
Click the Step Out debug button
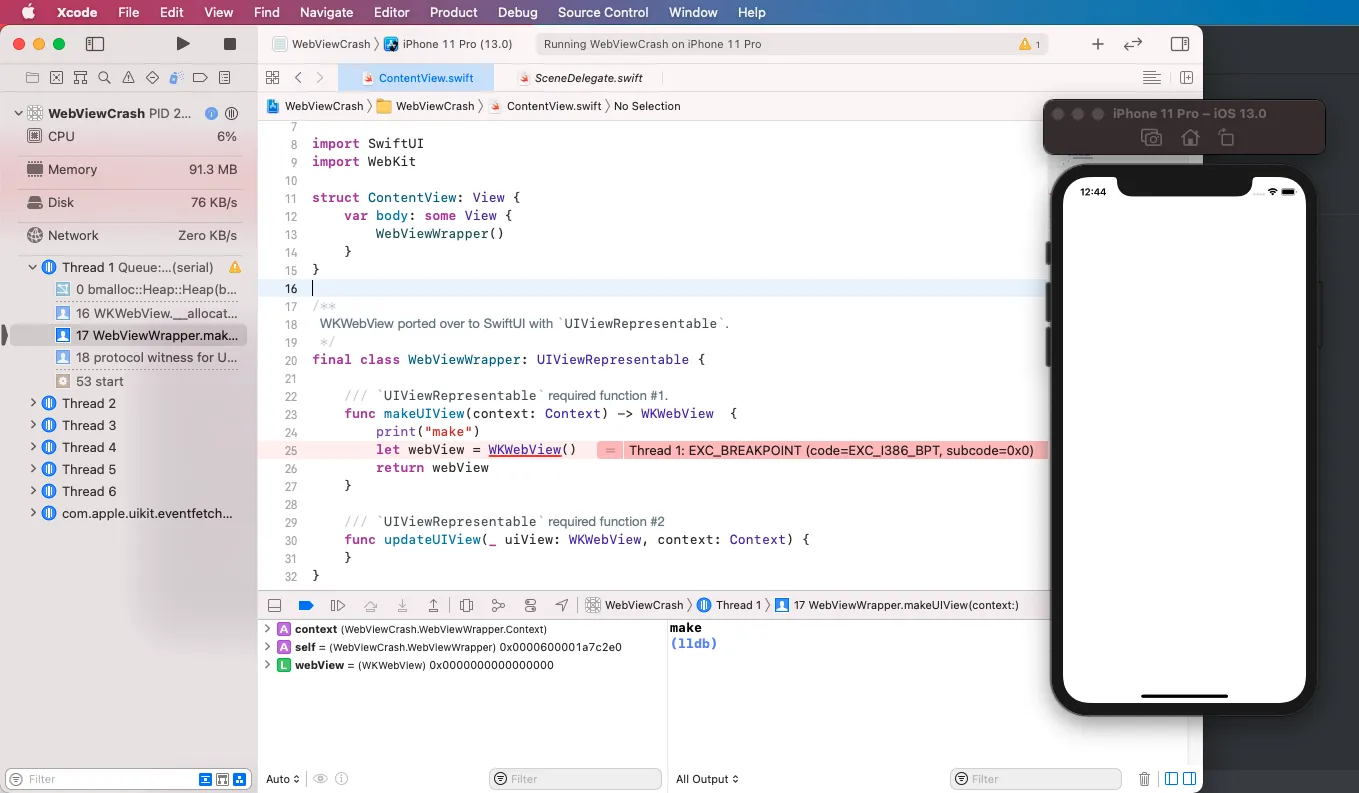pos(433,605)
